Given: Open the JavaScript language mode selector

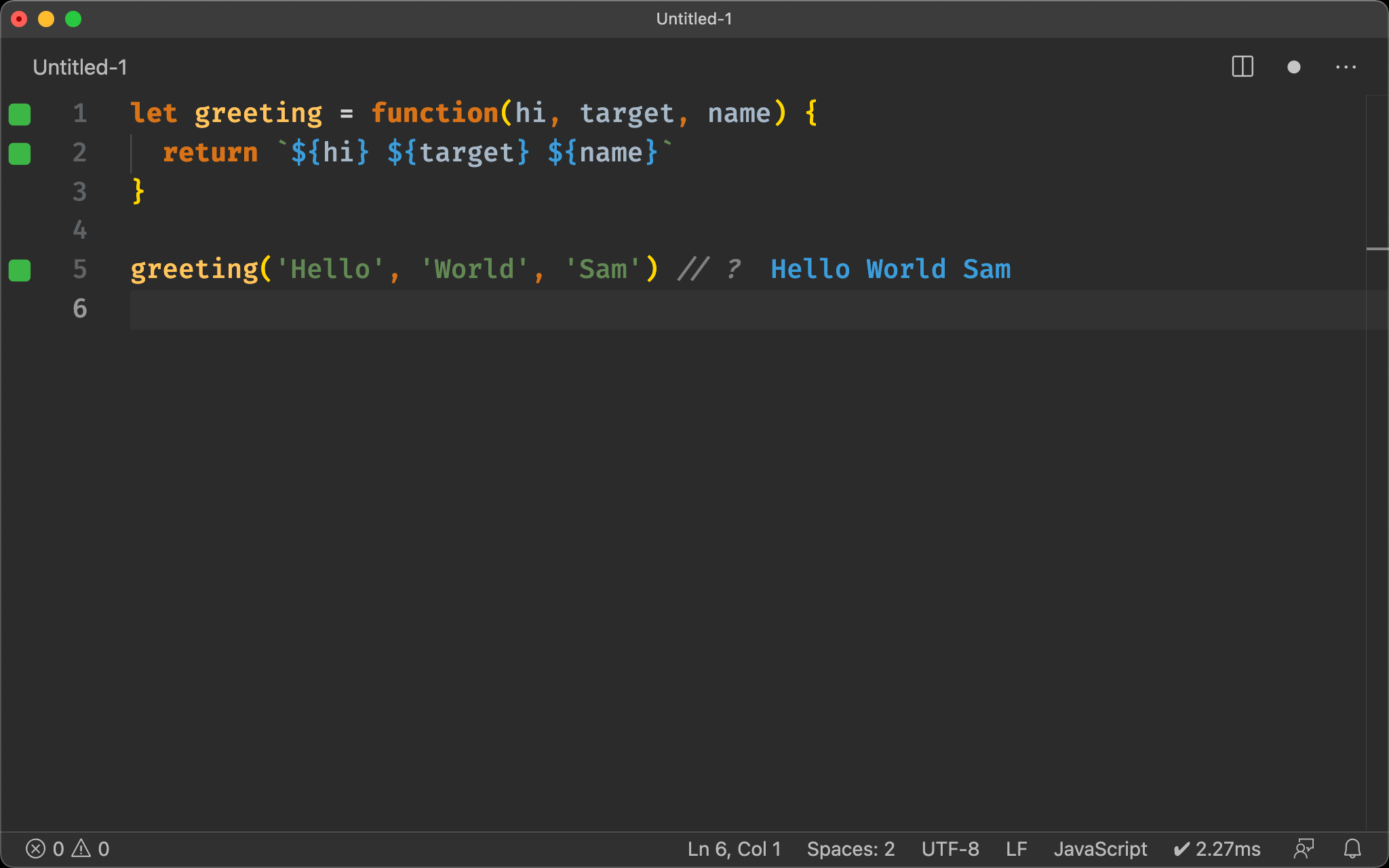Looking at the screenshot, I should (x=1099, y=848).
